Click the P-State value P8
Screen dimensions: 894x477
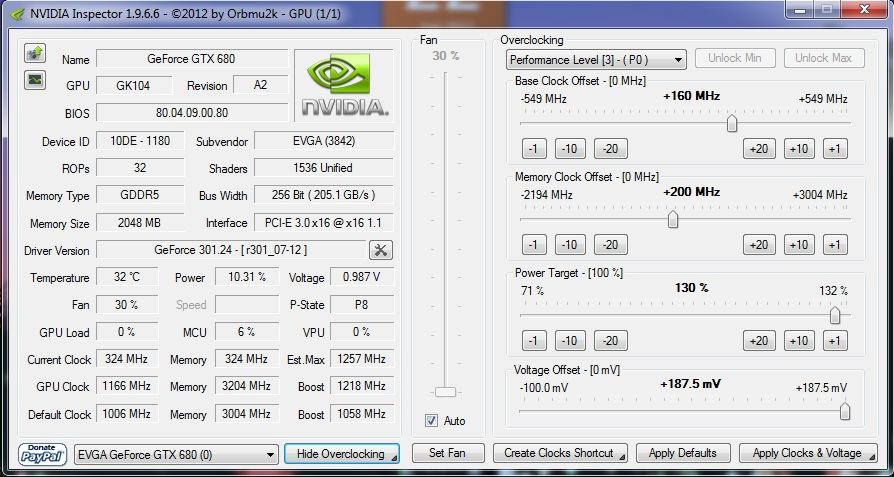[362, 305]
